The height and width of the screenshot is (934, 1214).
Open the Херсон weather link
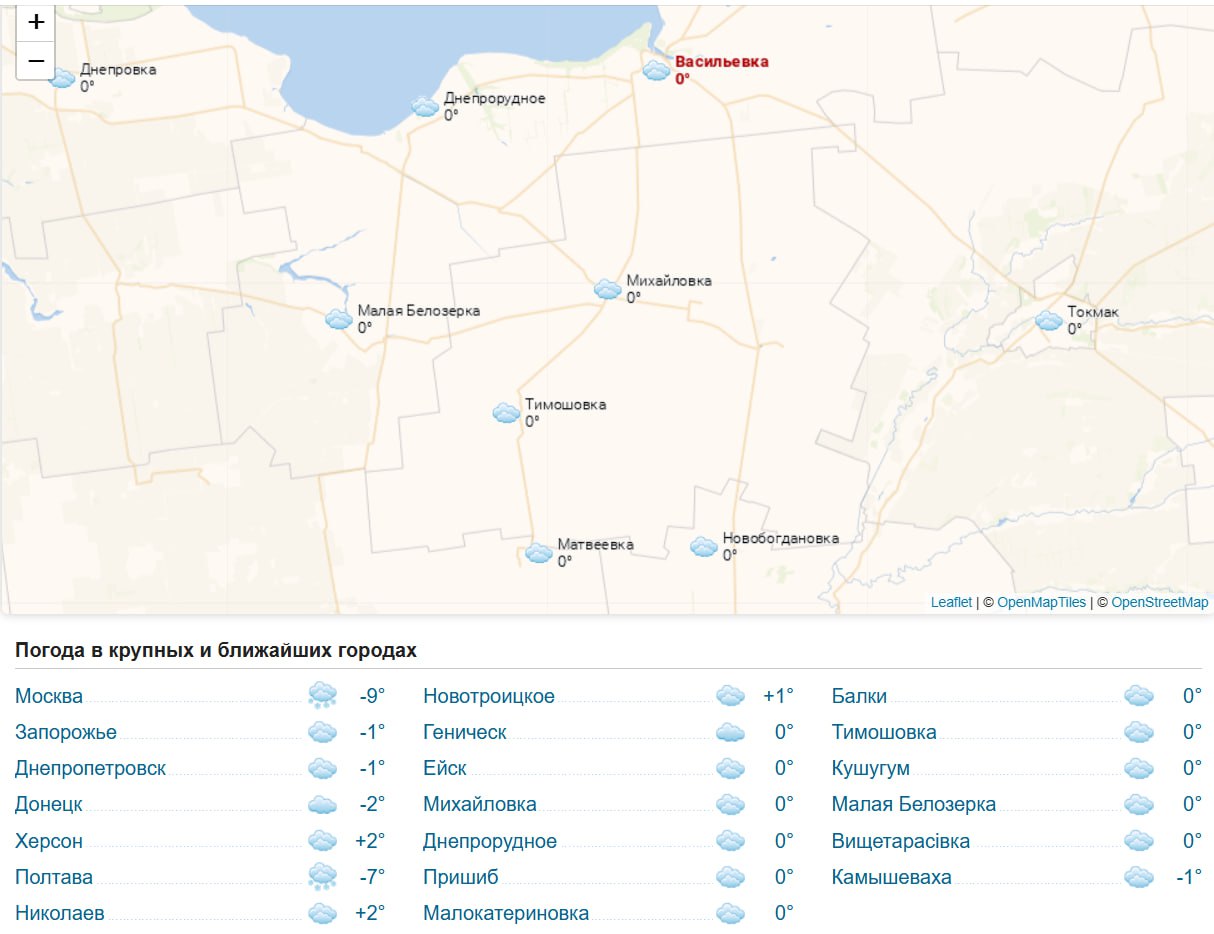[49, 841]
